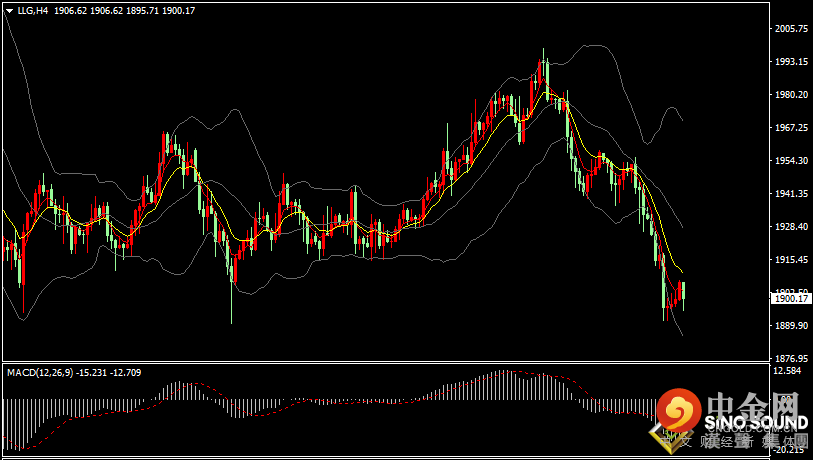Click the 1915.45 price axis label
This screenshot has width=813, height=460.
790,260
